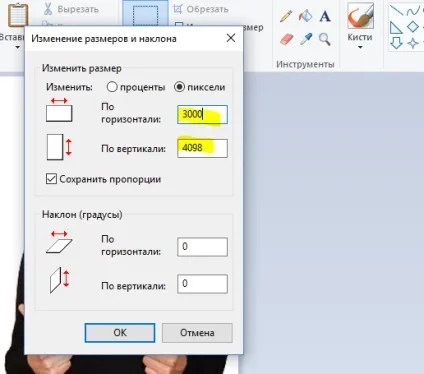Click the Наклон (градусы) group label
The height and width of the screenshot is (374, 424).
coord(82,214)
